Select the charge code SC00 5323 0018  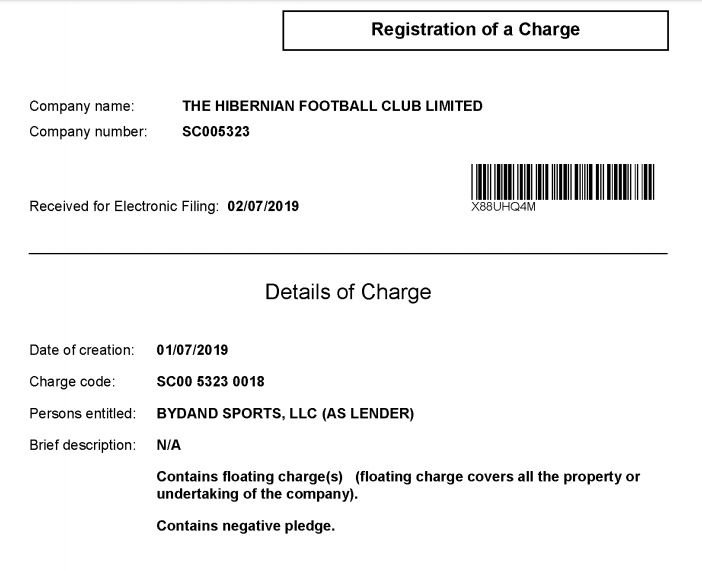click(210, 382)
